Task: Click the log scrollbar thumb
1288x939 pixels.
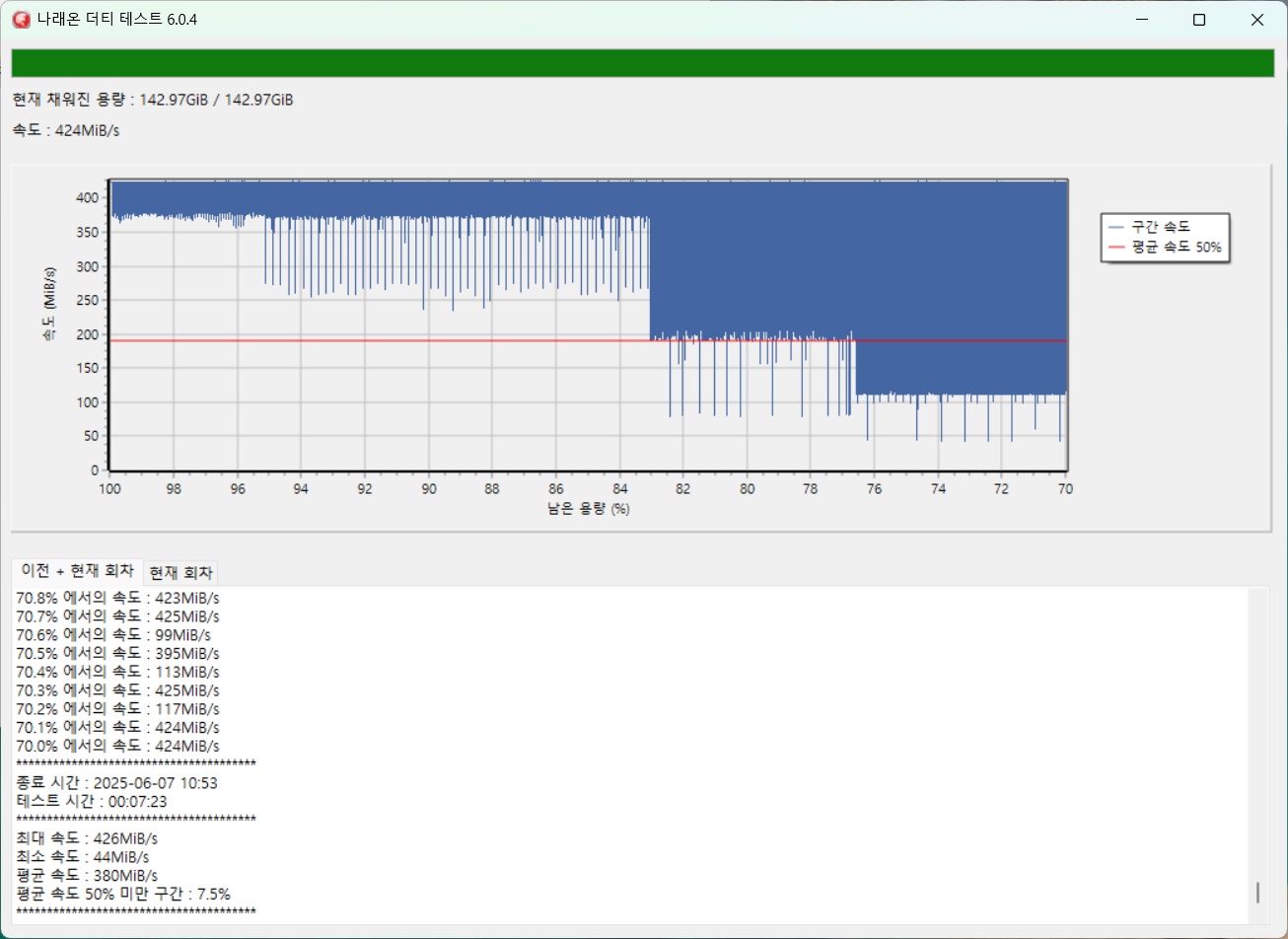Action: click(x=1256, y=892)
